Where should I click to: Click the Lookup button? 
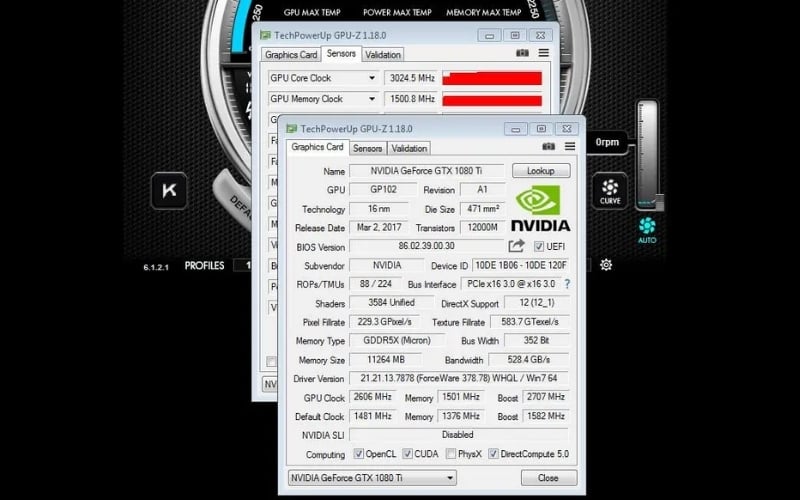[x=541, y=171]
